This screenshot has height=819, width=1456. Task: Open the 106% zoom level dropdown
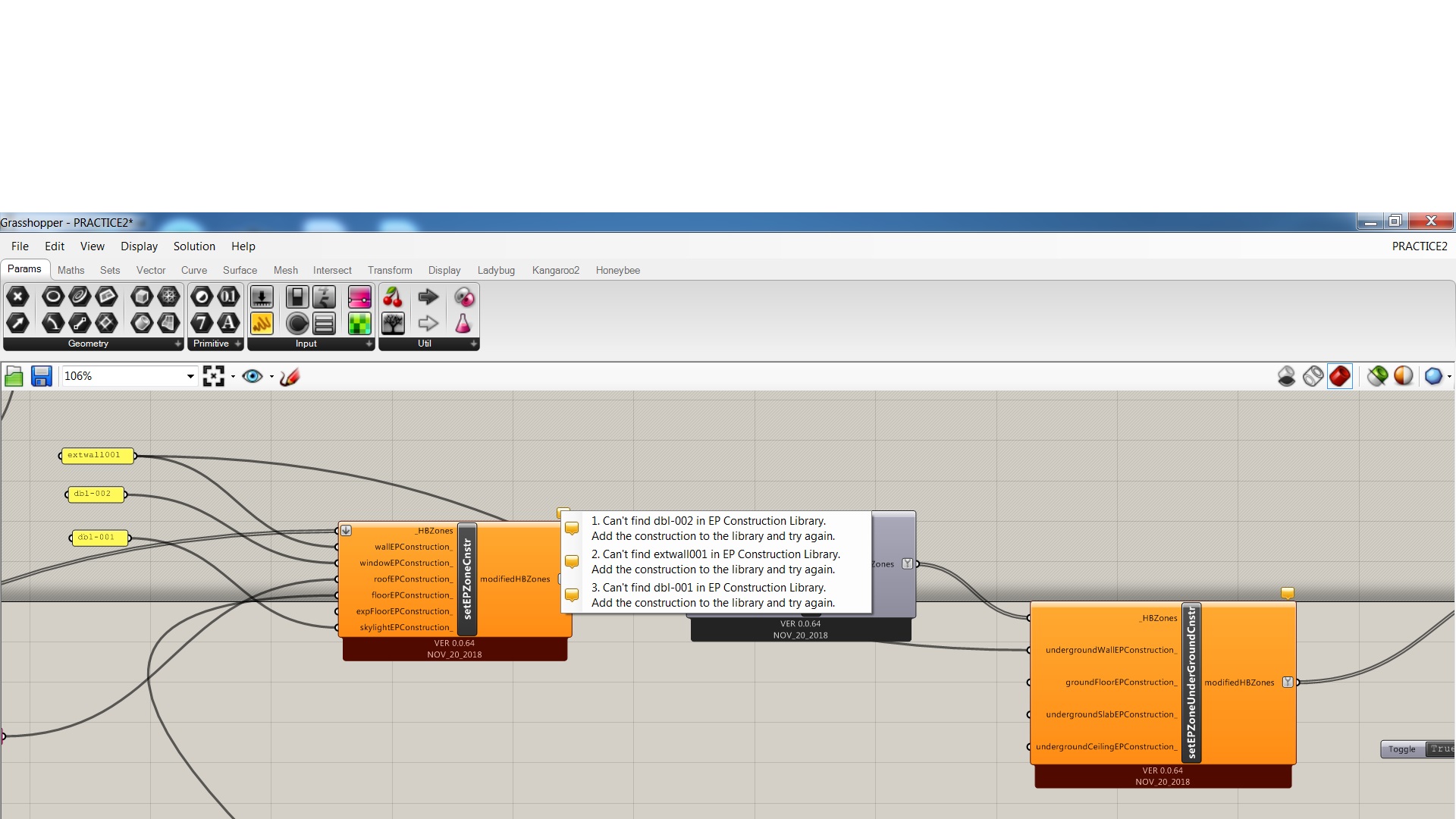[190, 376]
